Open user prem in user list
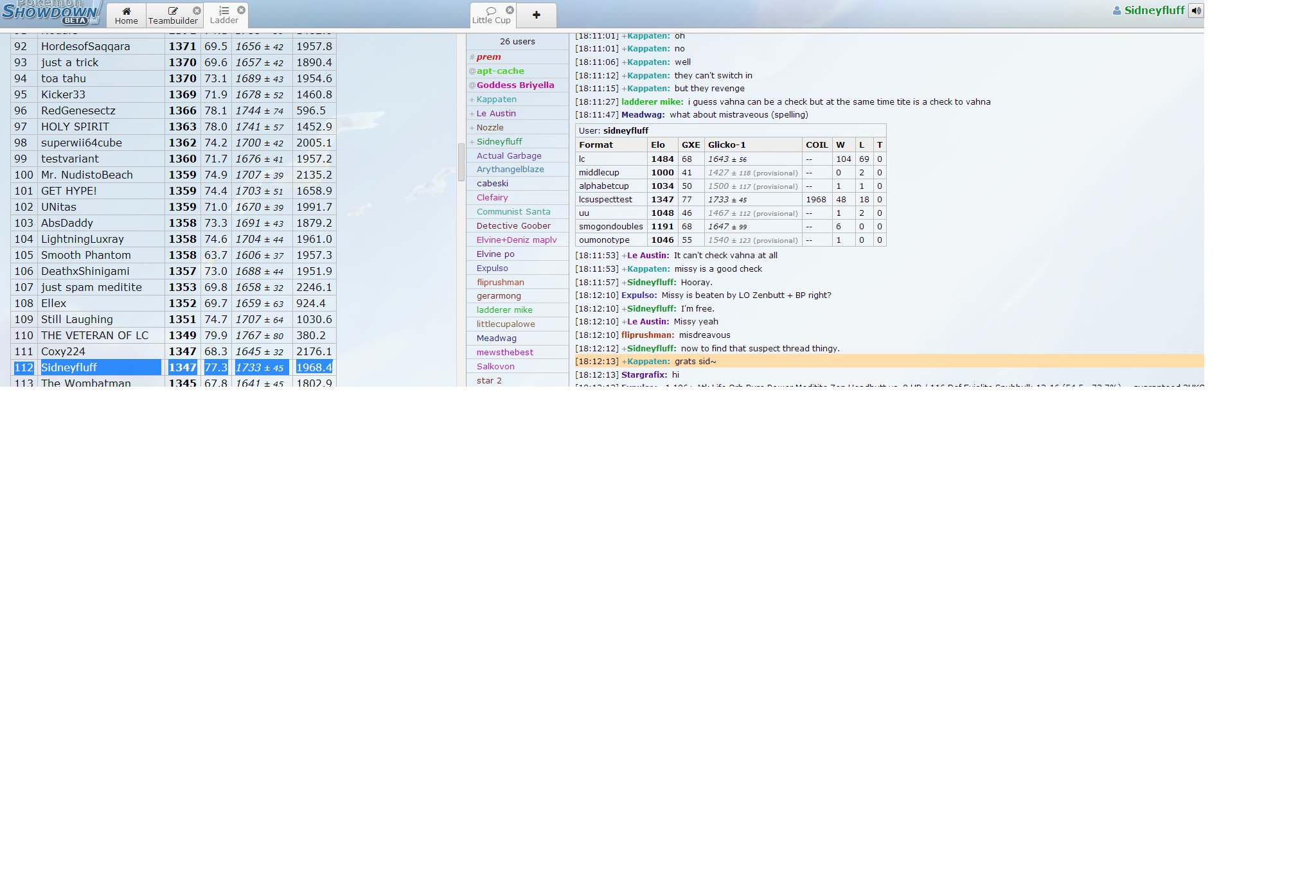This screenshot has height=896, width=1316. 488,57
